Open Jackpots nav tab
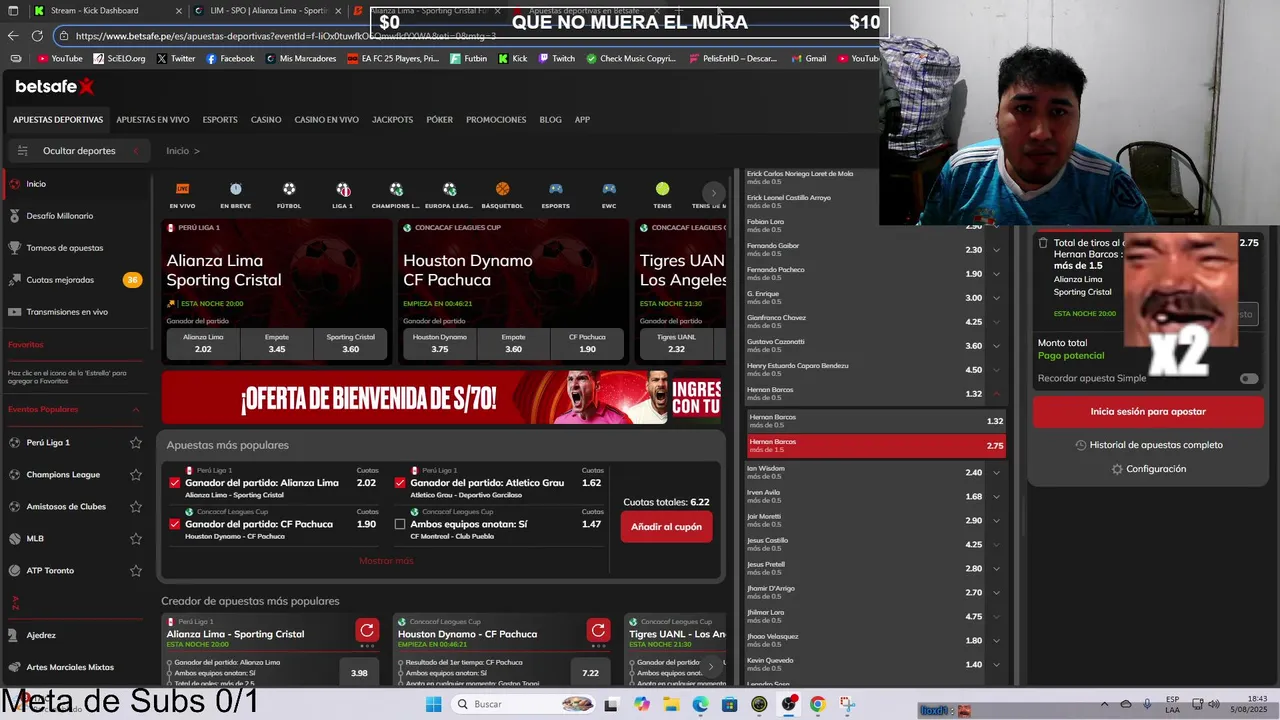Image resolution: width=1280 pixels, height=720 pixels. 392,120
